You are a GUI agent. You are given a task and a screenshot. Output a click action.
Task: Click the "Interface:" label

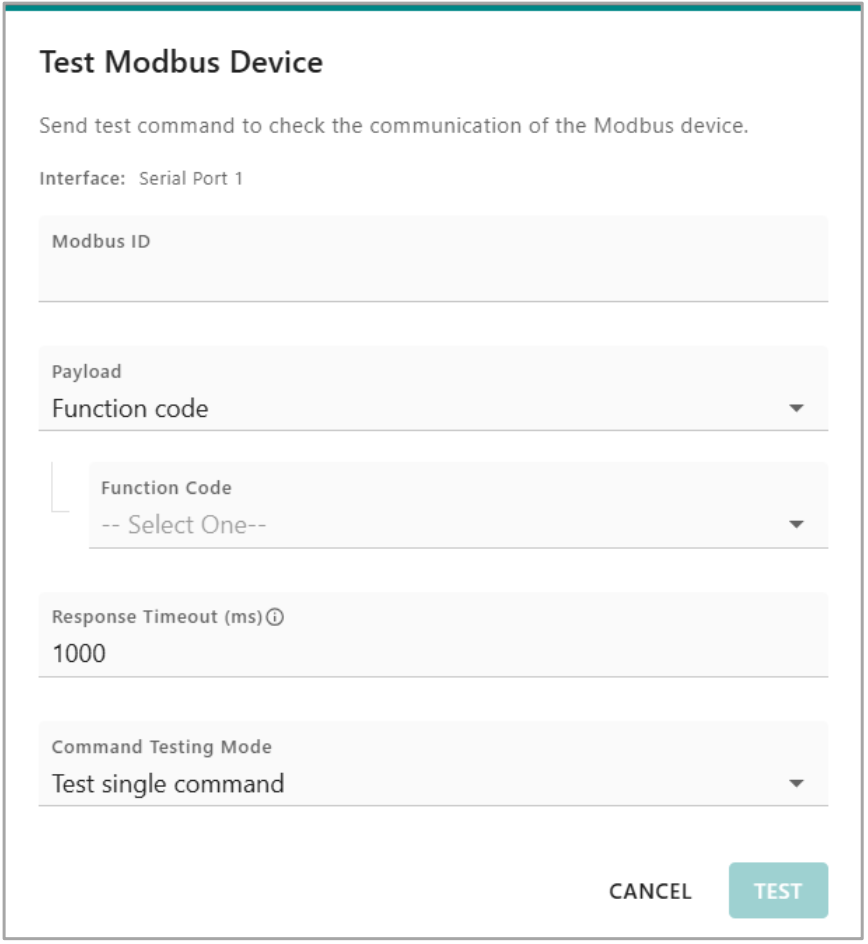click(x=82, y=179)
